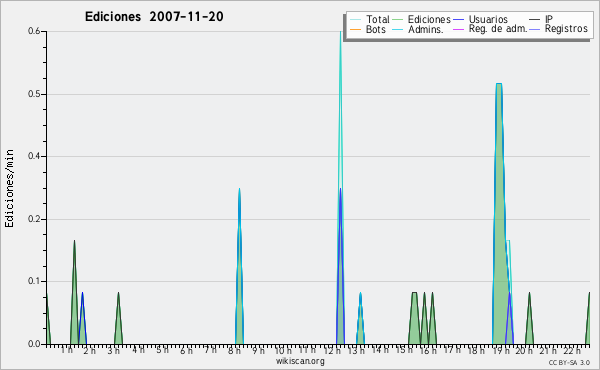Click the Bots orange legend line

[x=355, y=29]
